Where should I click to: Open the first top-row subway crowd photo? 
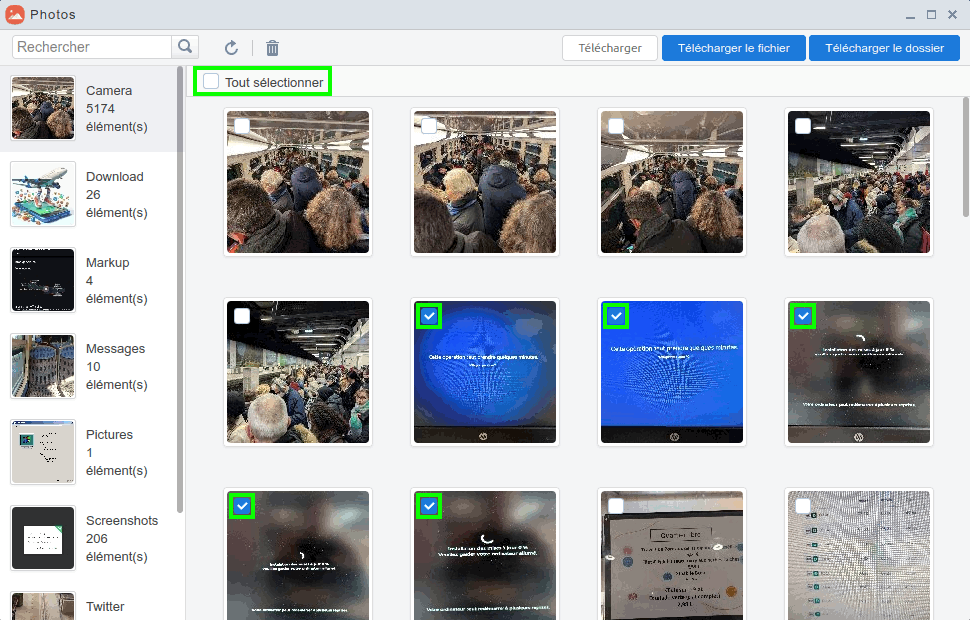pyautogui.click(x=298, y=182)
